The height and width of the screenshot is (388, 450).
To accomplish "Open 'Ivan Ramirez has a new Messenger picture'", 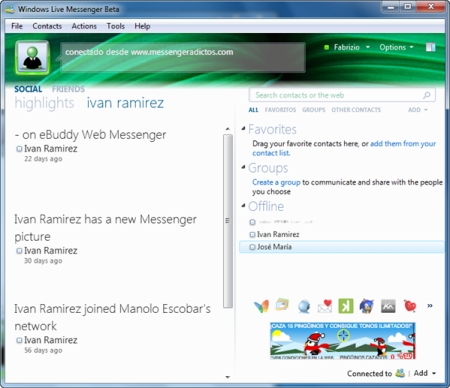I will coord(105,228).
